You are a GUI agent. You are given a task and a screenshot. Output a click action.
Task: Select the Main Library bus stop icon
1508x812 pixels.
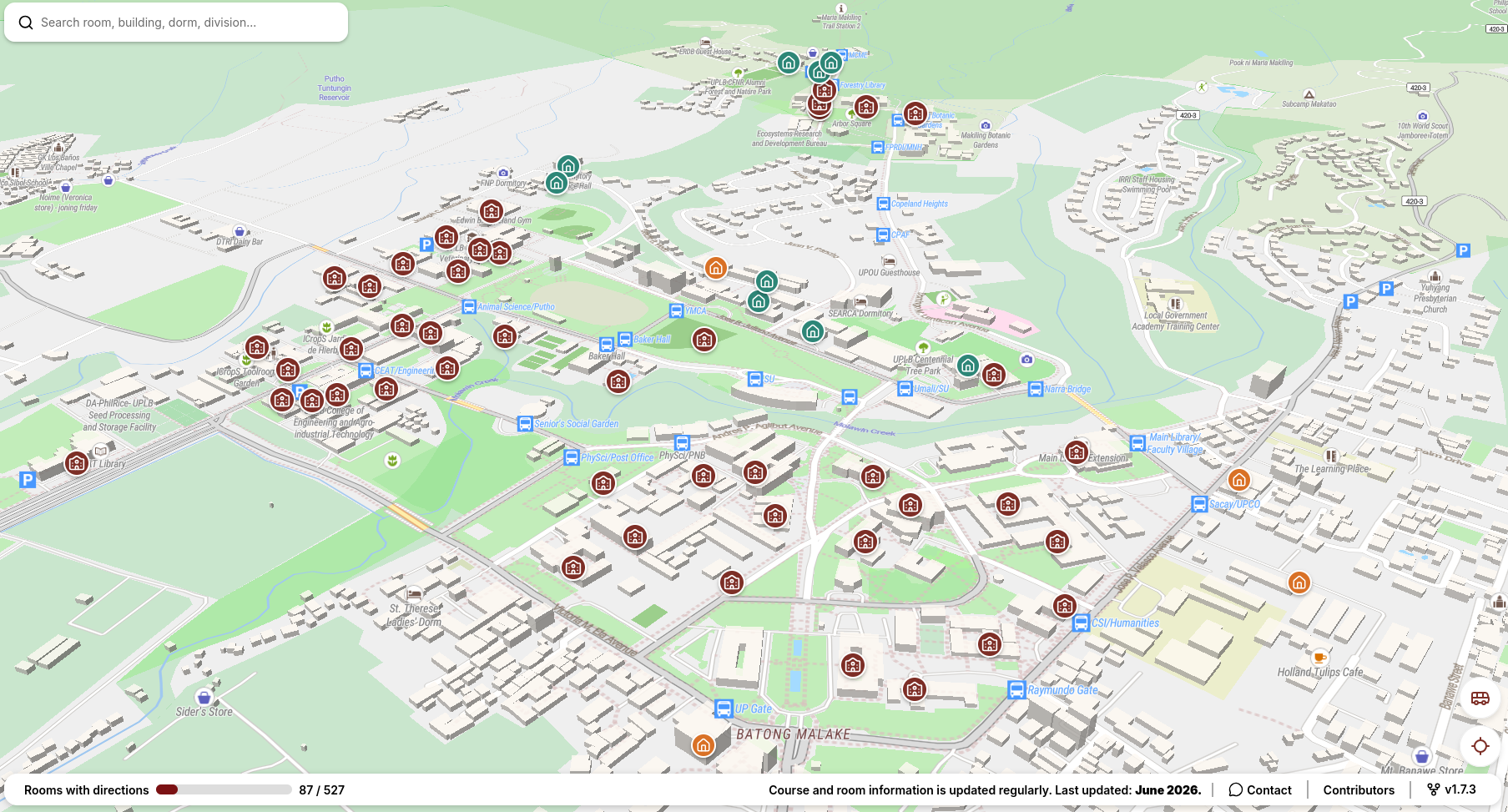pyautogui.click(x=1137, y=443)
